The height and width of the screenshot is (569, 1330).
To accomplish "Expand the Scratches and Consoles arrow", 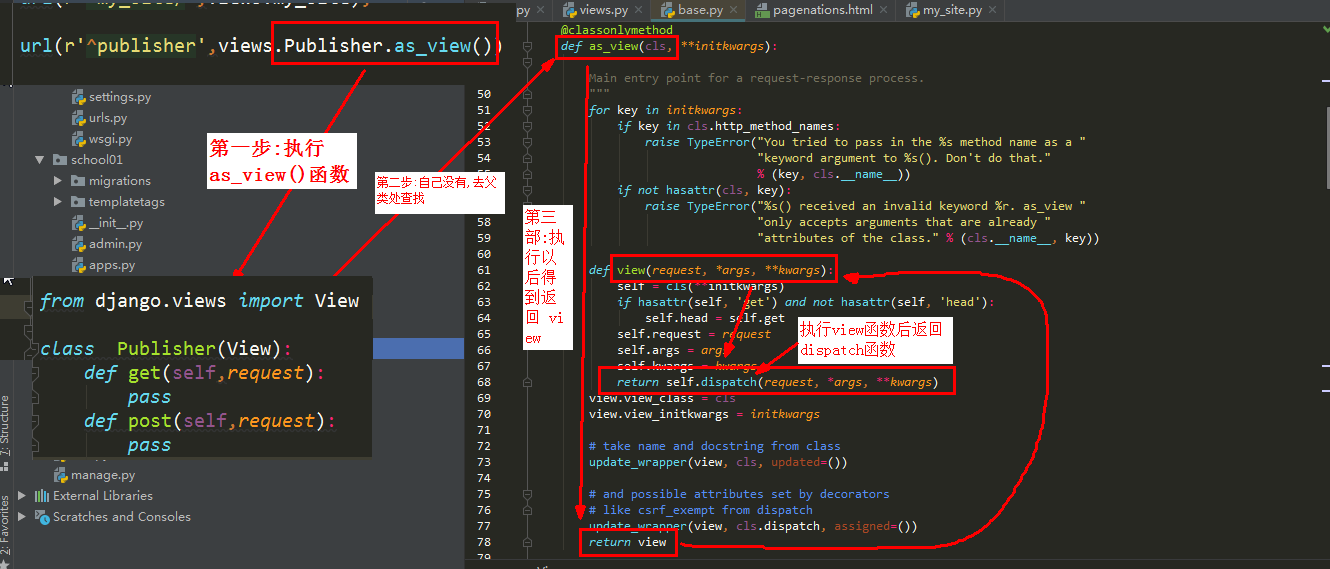I will click(x=24, y=517).
